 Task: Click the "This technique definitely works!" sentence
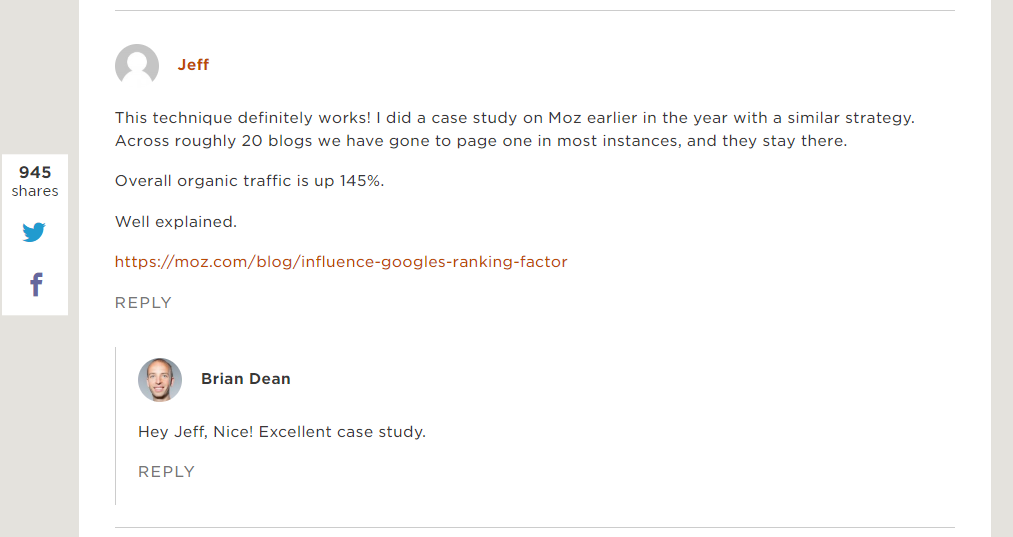[x=243, y=118]
